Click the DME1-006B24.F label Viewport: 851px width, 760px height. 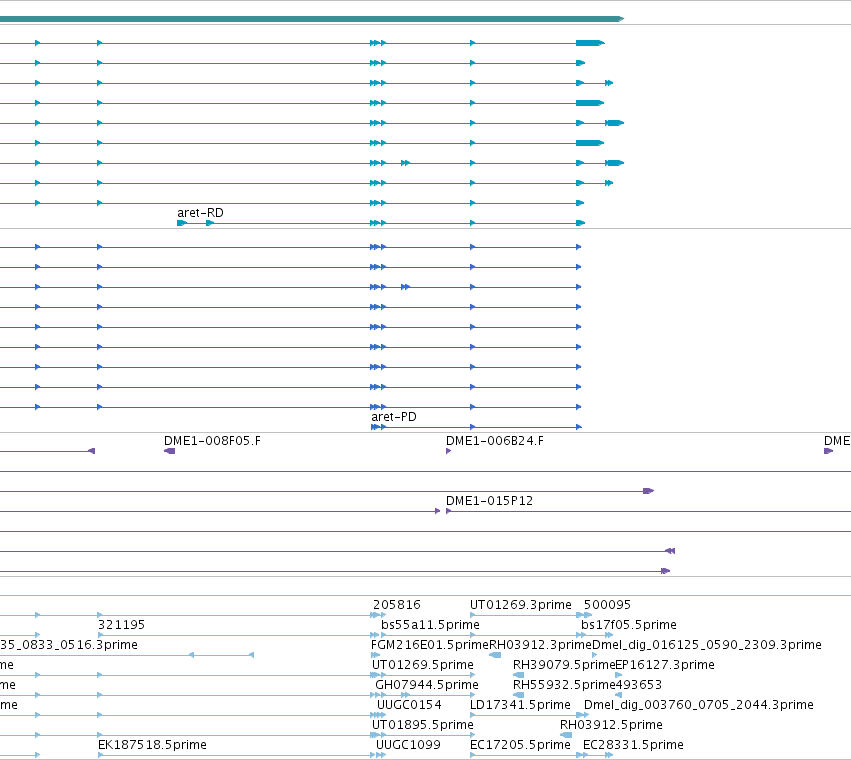(x=495, y=441)
